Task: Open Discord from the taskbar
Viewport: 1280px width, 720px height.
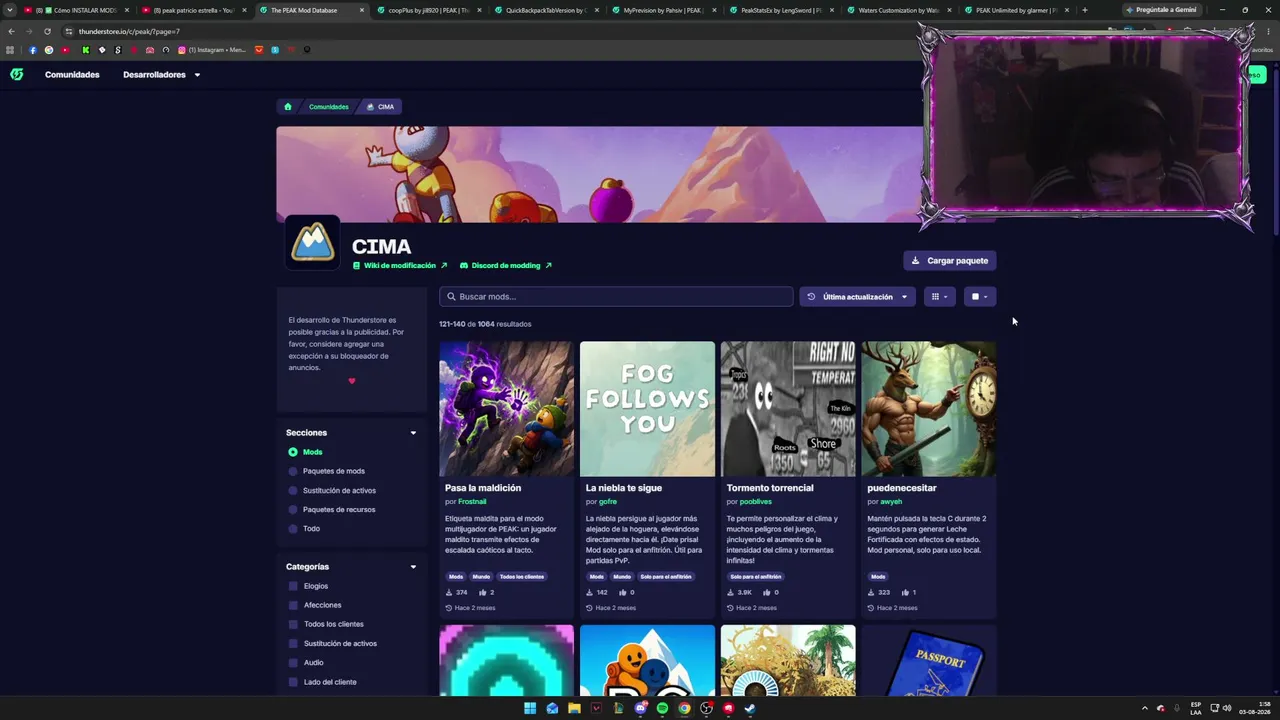Action: pyautogui.click(x=640, y=708)
